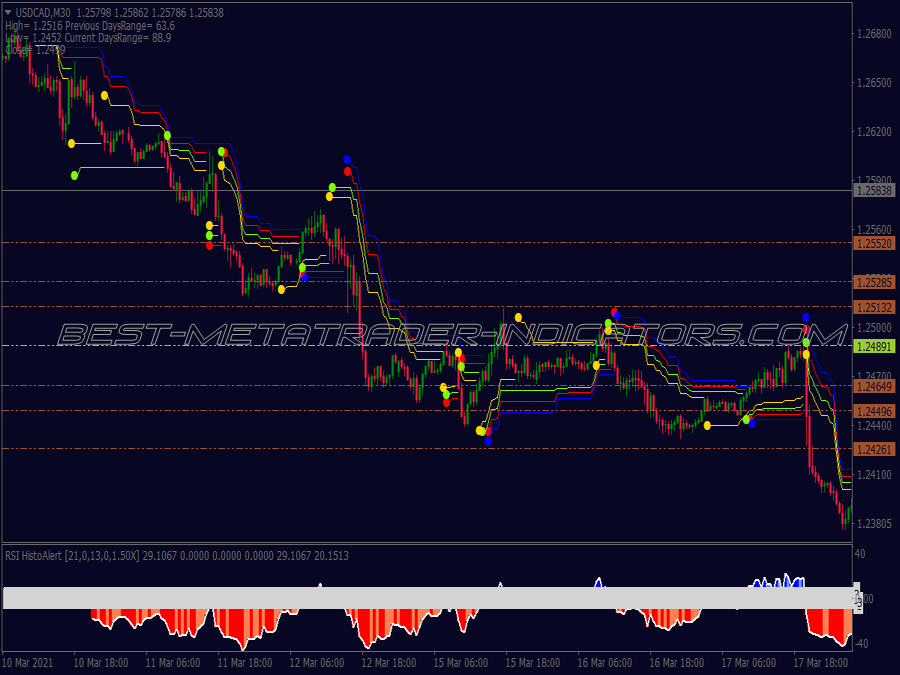Click the '12 Mar 18:00' time axis label
The width and height of the screenshot is (900, 675).
[x=389, y=662]
